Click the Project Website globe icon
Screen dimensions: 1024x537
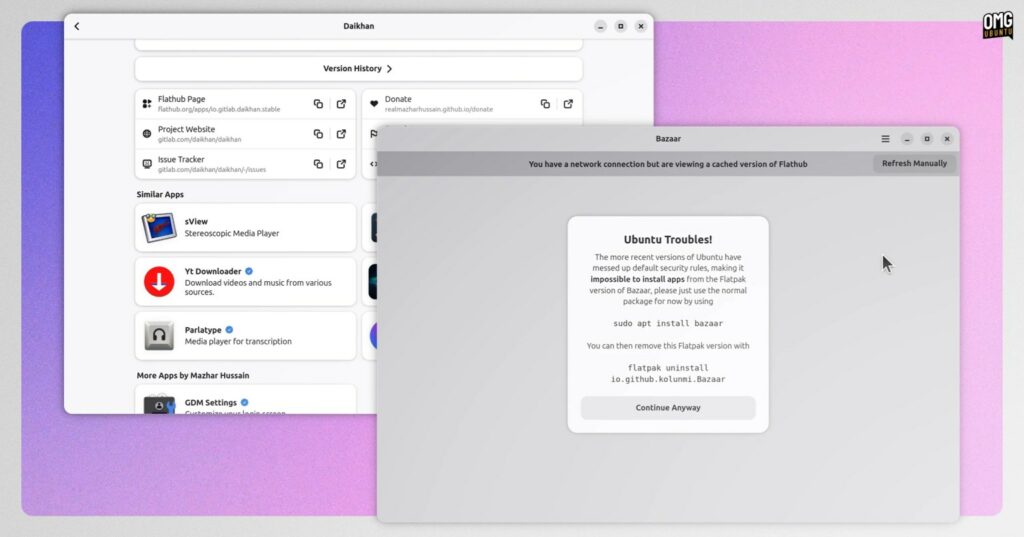[147, 134]
